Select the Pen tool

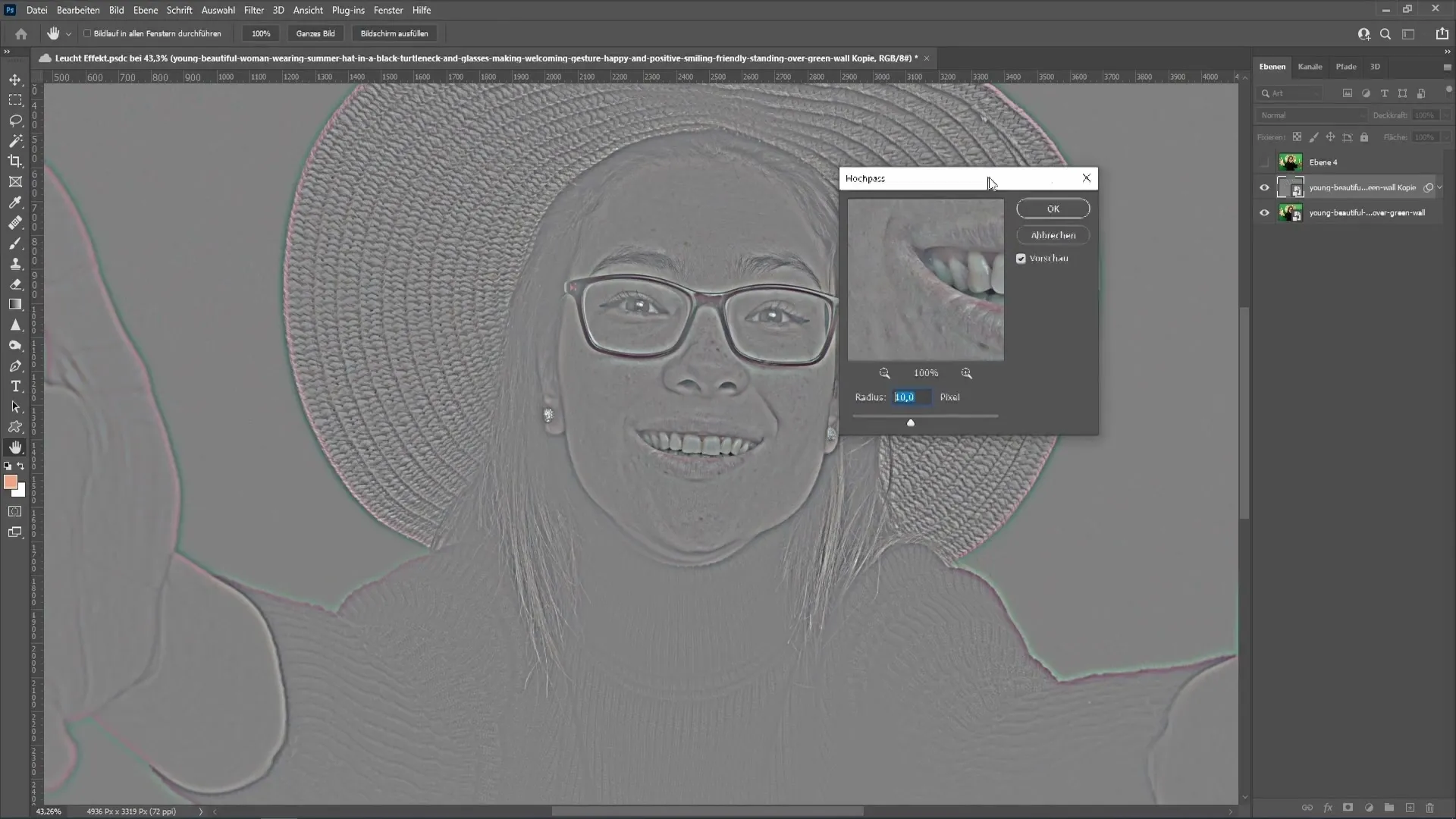pos(15,366)
